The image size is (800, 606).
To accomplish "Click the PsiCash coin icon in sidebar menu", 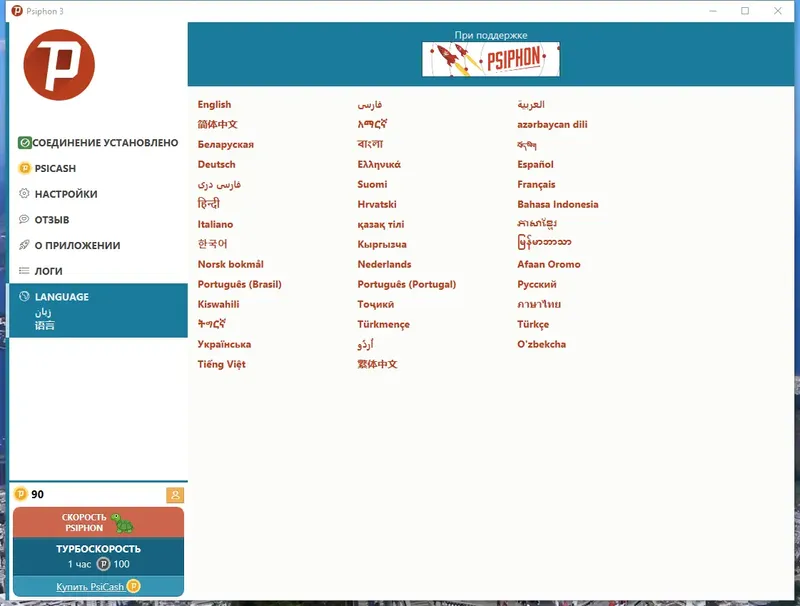I will pyautogui.click(x=24, y=168).
